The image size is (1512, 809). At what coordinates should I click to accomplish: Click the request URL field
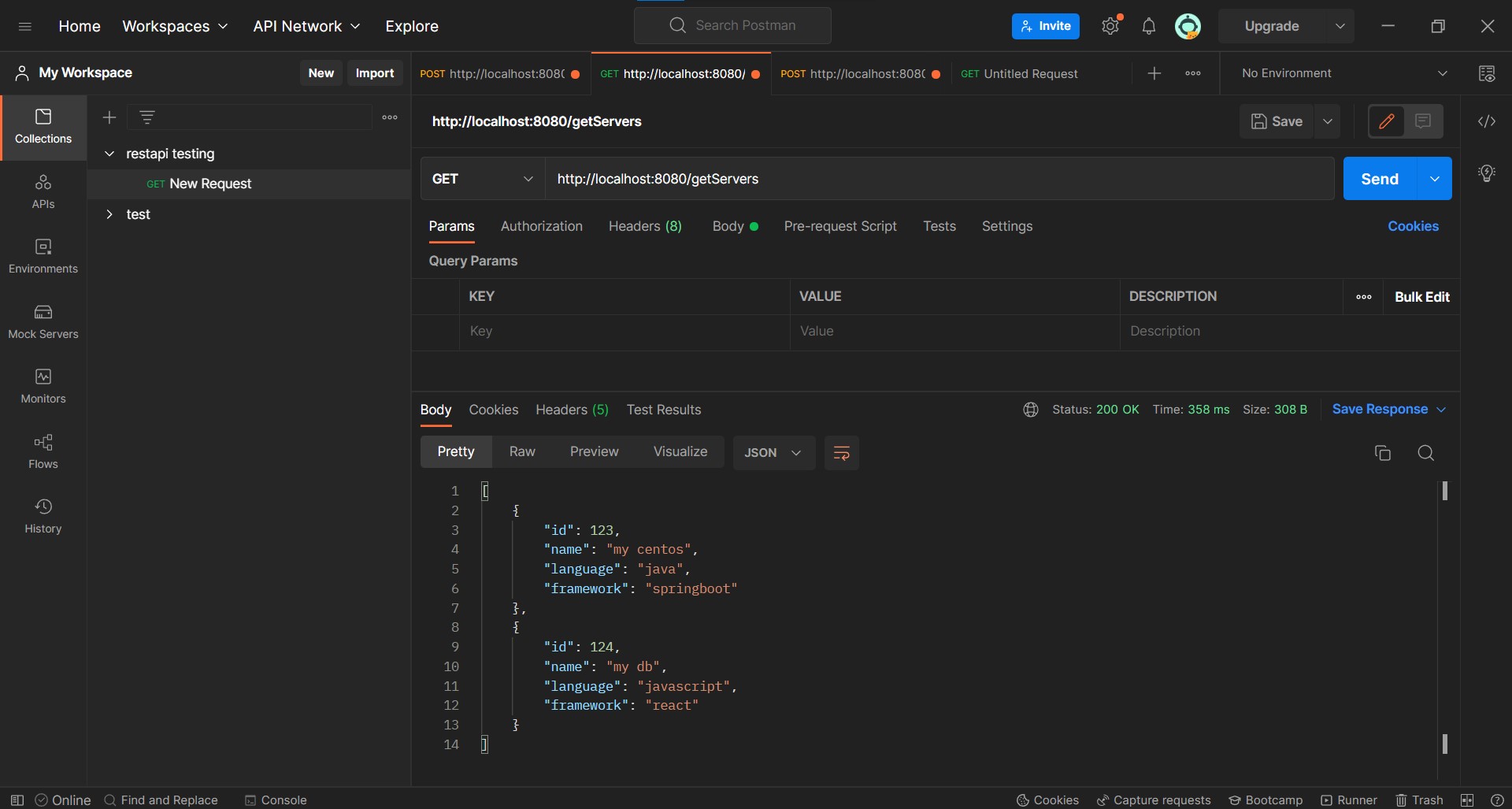pyautogui.click(x=939, y=179)
